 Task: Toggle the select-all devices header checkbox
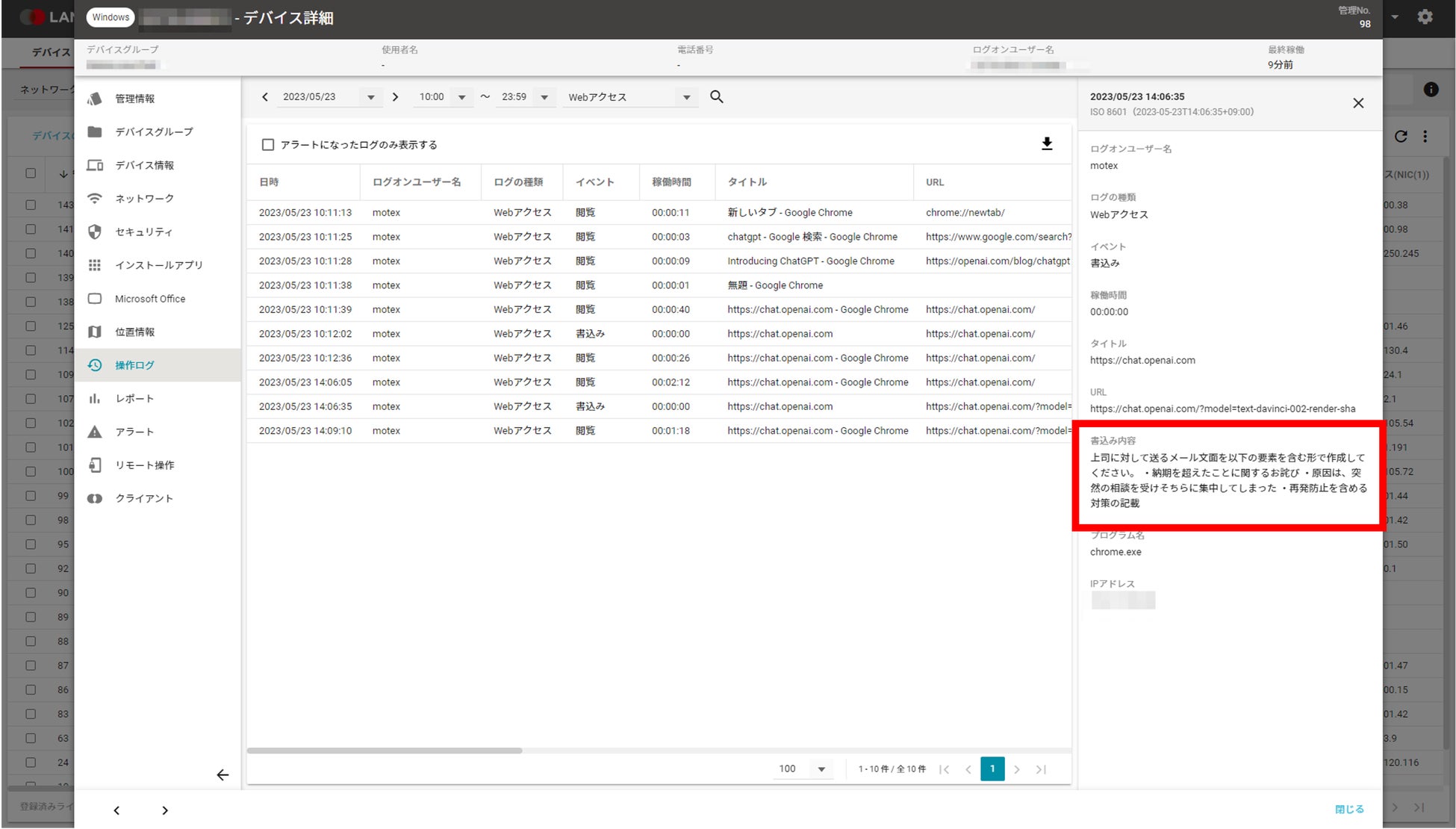31,173
